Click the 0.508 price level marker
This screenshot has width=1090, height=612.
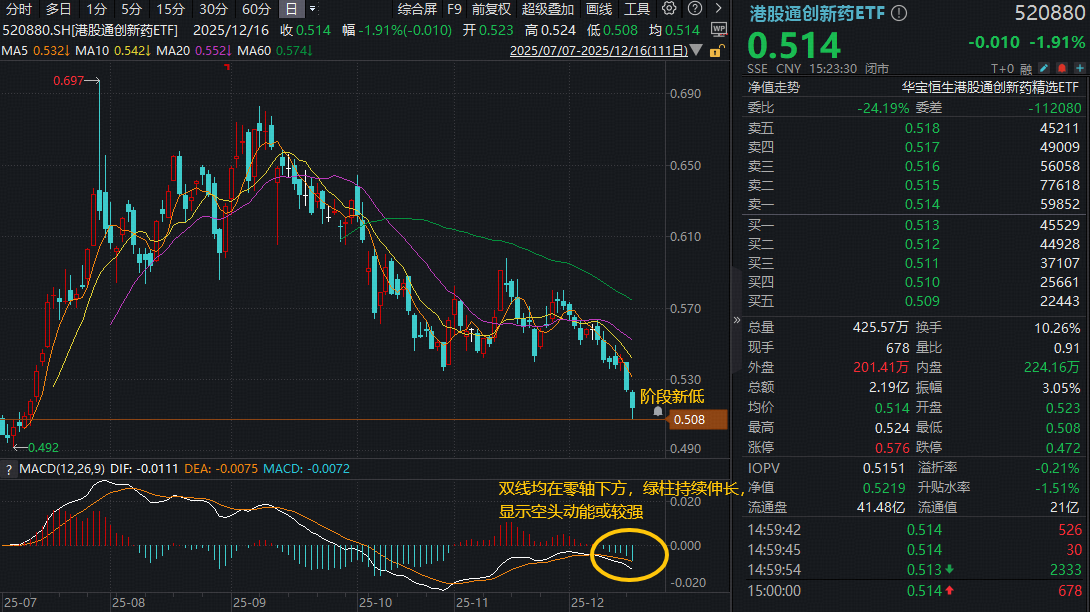[689, 420]
